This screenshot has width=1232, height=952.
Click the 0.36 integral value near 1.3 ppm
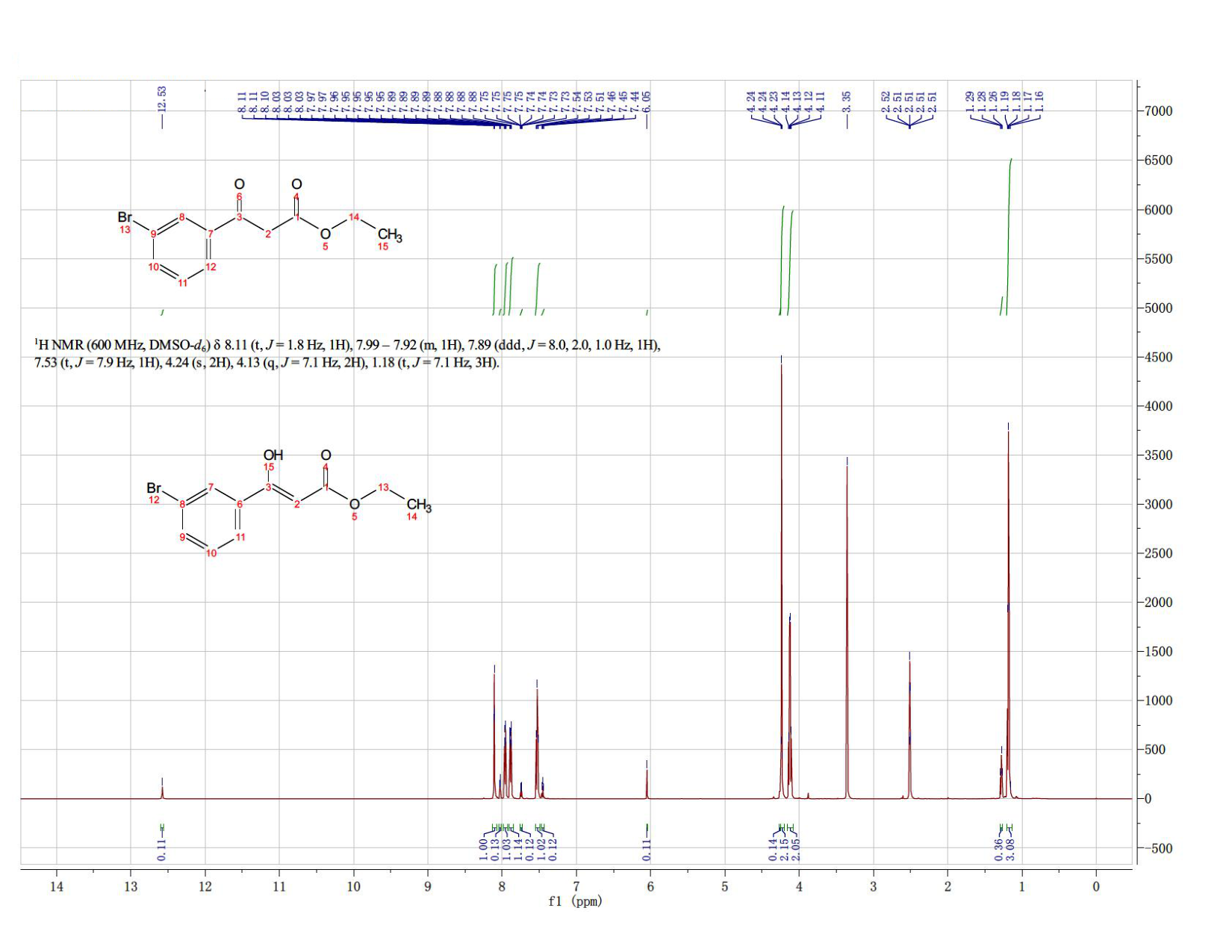click(x=999, y=849)
